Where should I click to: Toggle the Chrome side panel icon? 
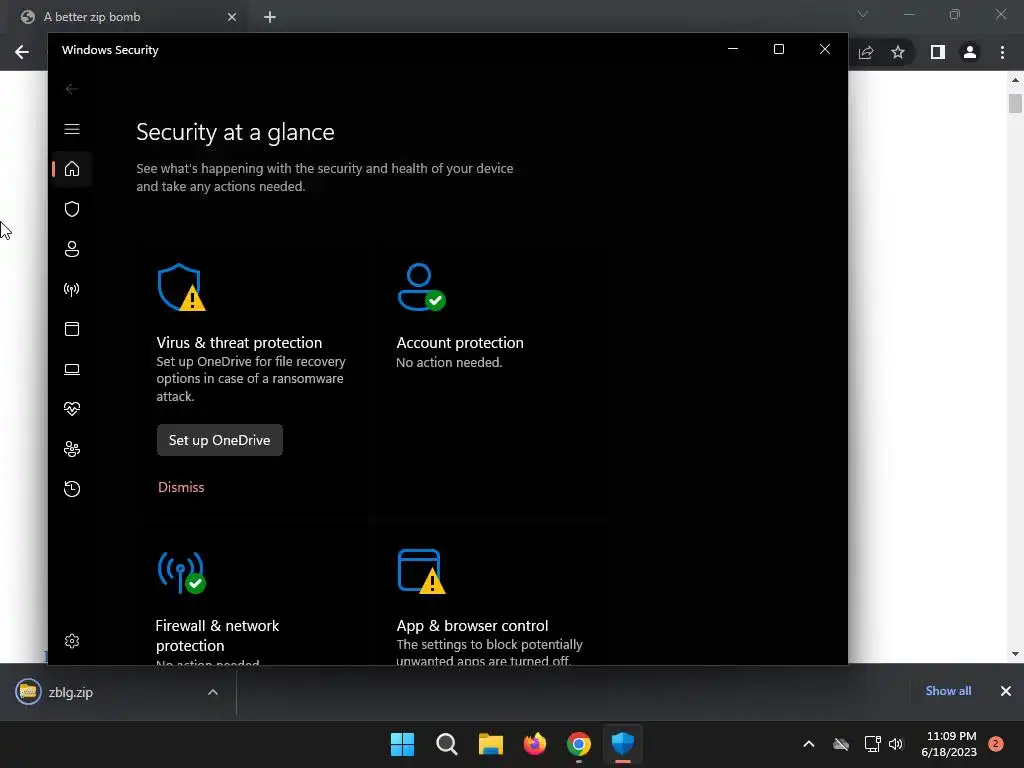[x=938, y=52]
